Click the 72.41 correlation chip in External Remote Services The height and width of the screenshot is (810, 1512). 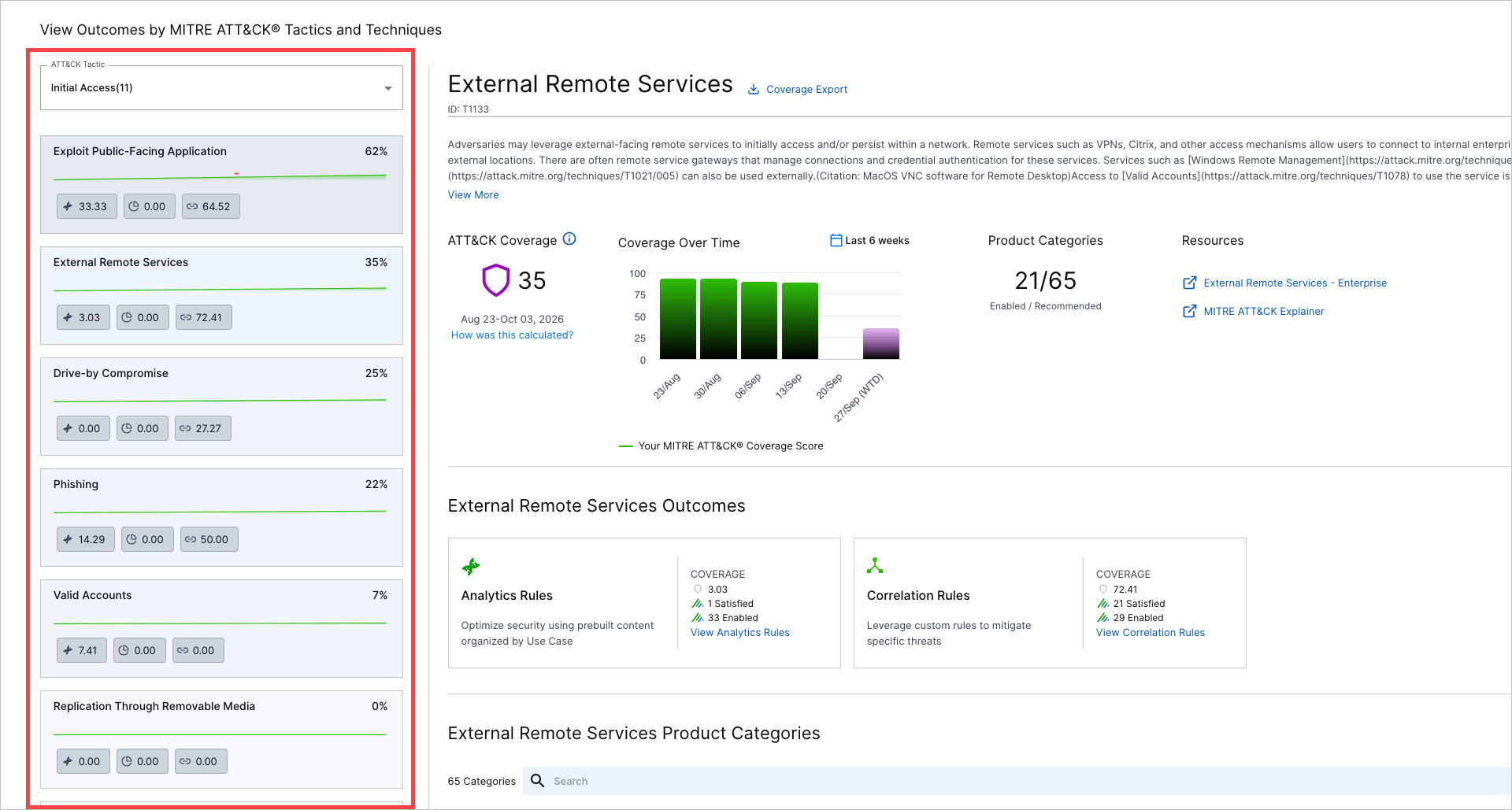(203, 317)
